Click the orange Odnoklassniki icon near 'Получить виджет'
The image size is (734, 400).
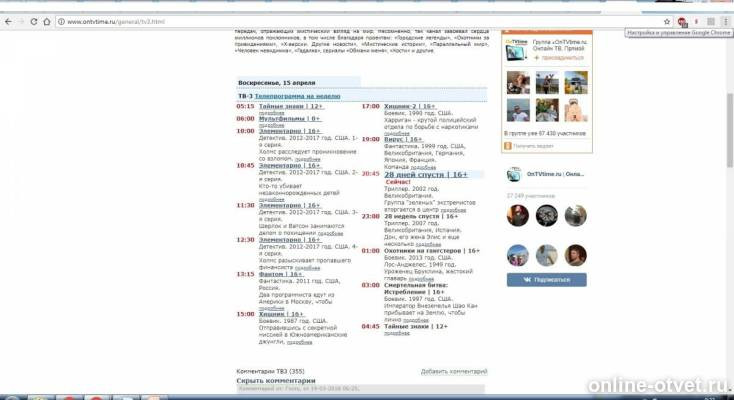(507, 146)
